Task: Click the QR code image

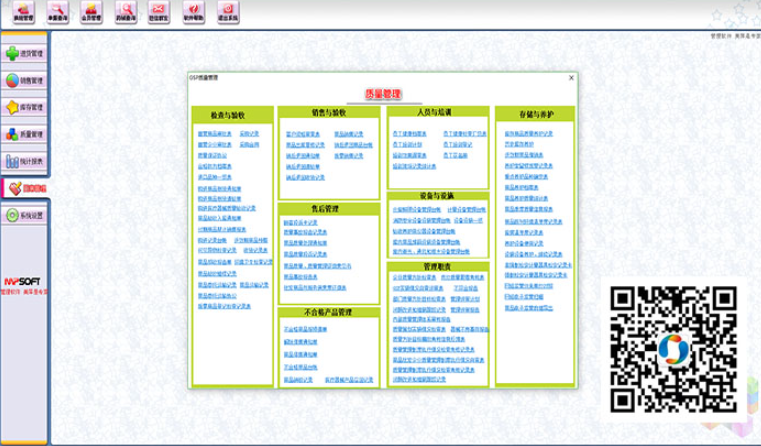Action: (673, 349)
